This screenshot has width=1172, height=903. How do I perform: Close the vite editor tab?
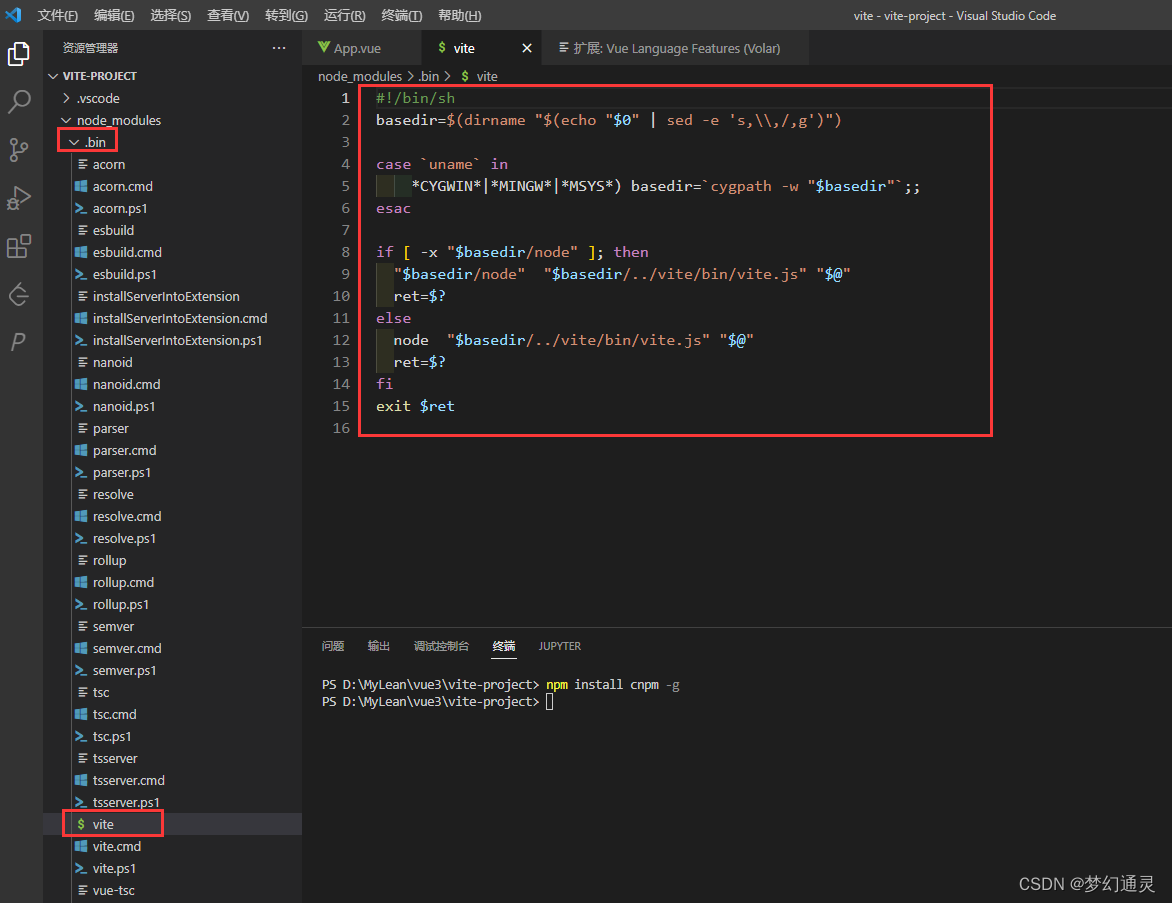(x=527, y=48)
